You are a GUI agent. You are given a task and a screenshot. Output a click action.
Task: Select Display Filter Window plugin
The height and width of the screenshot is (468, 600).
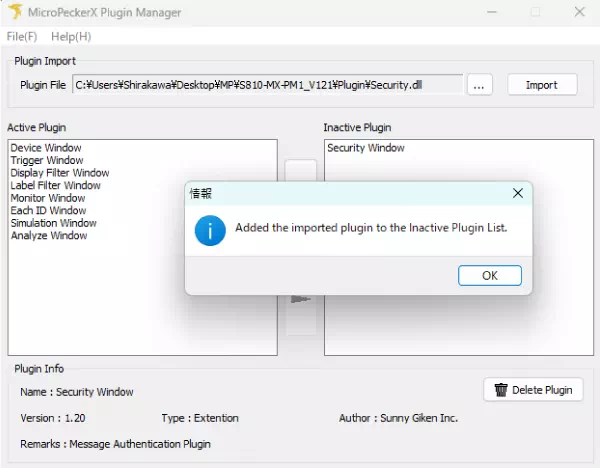[59, 173]
